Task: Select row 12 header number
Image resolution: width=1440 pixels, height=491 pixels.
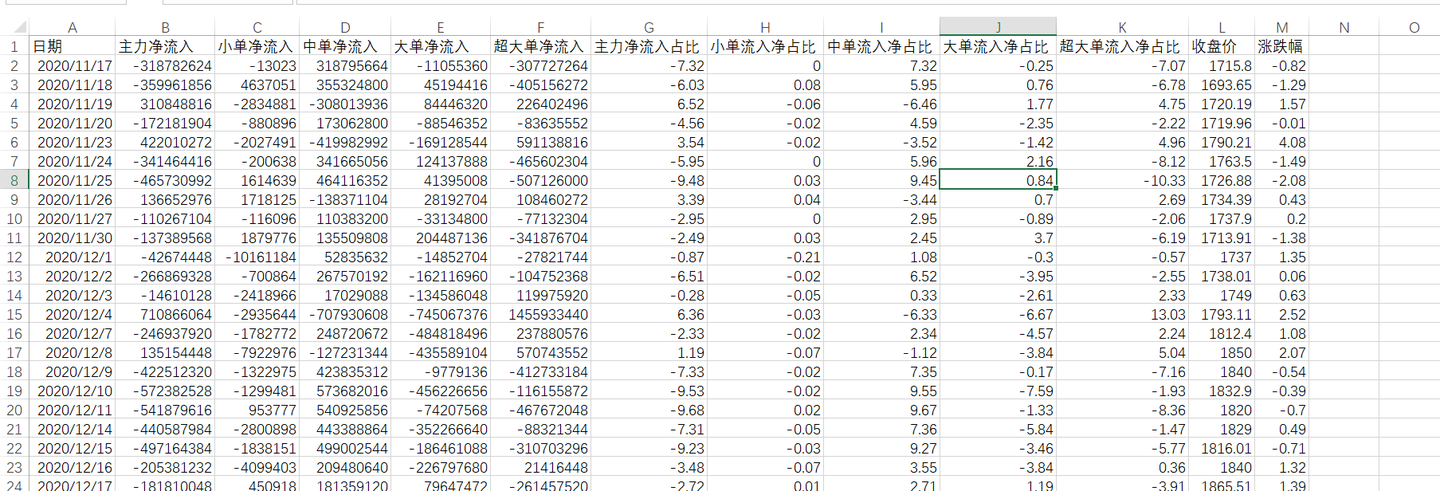Action: (x=14, y=256)
